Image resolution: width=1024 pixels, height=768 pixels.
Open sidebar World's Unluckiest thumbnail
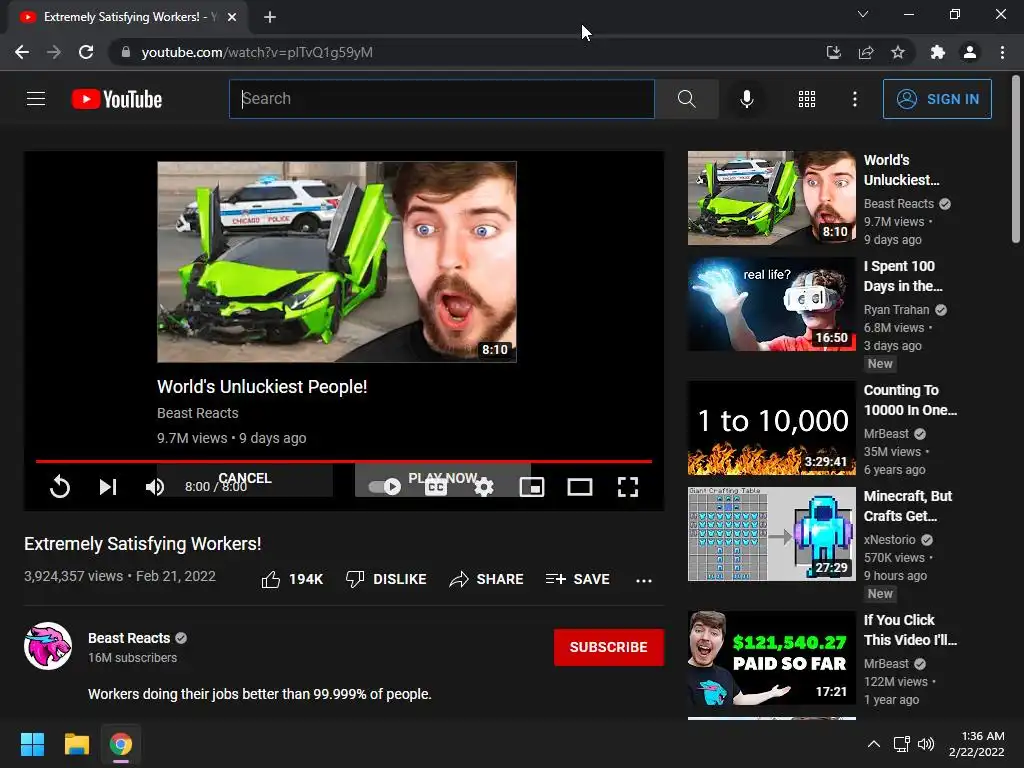coord(771,198)
